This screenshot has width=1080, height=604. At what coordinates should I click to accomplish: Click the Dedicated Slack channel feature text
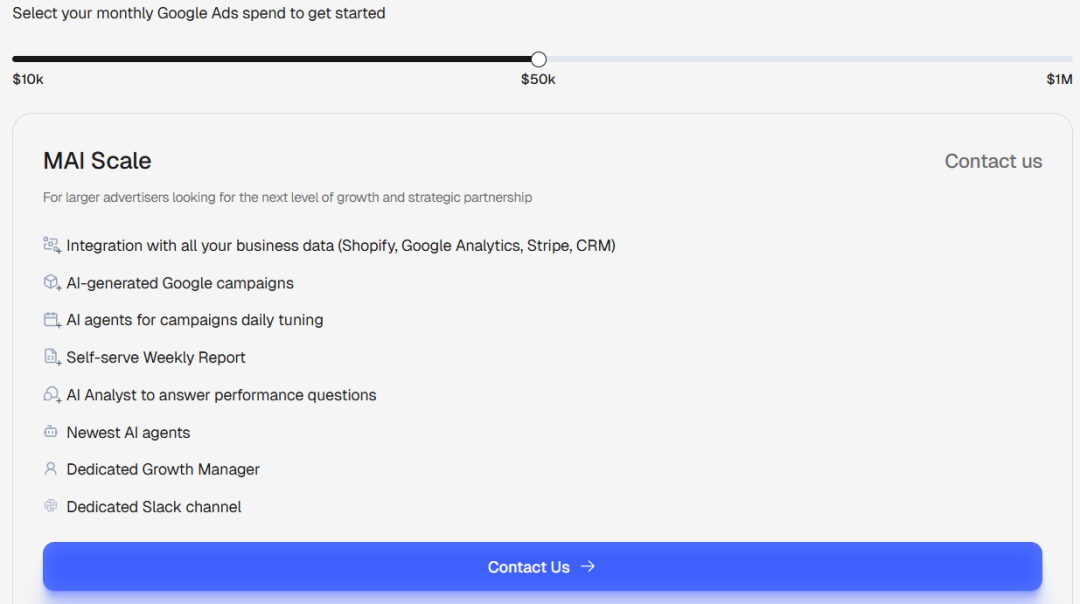click(x=154, y=507)
